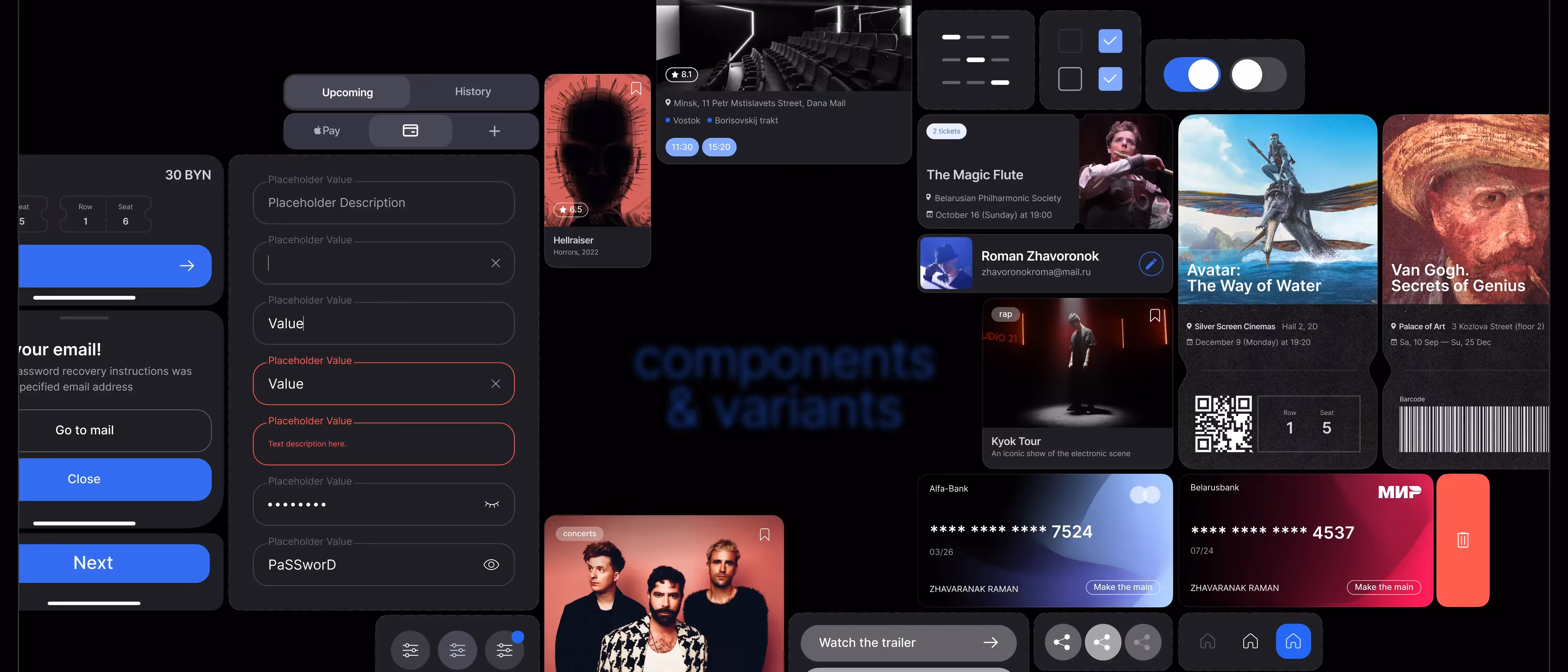This screenshot has width=1568, height=672.
Task: Bookmark the Kyok Tour card
Action: 1155,315
